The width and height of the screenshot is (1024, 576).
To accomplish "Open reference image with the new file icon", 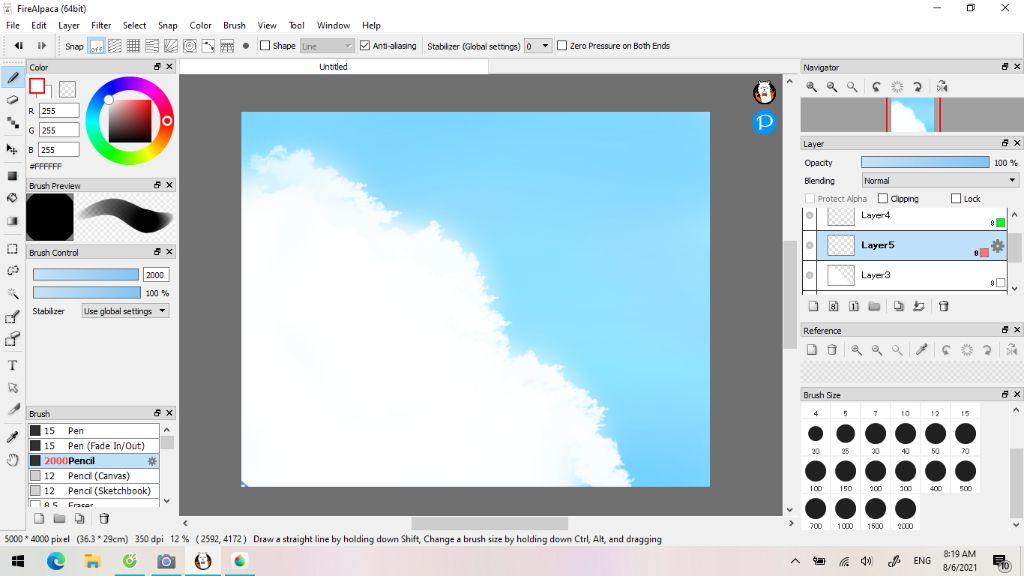I will tap(811, 350).
